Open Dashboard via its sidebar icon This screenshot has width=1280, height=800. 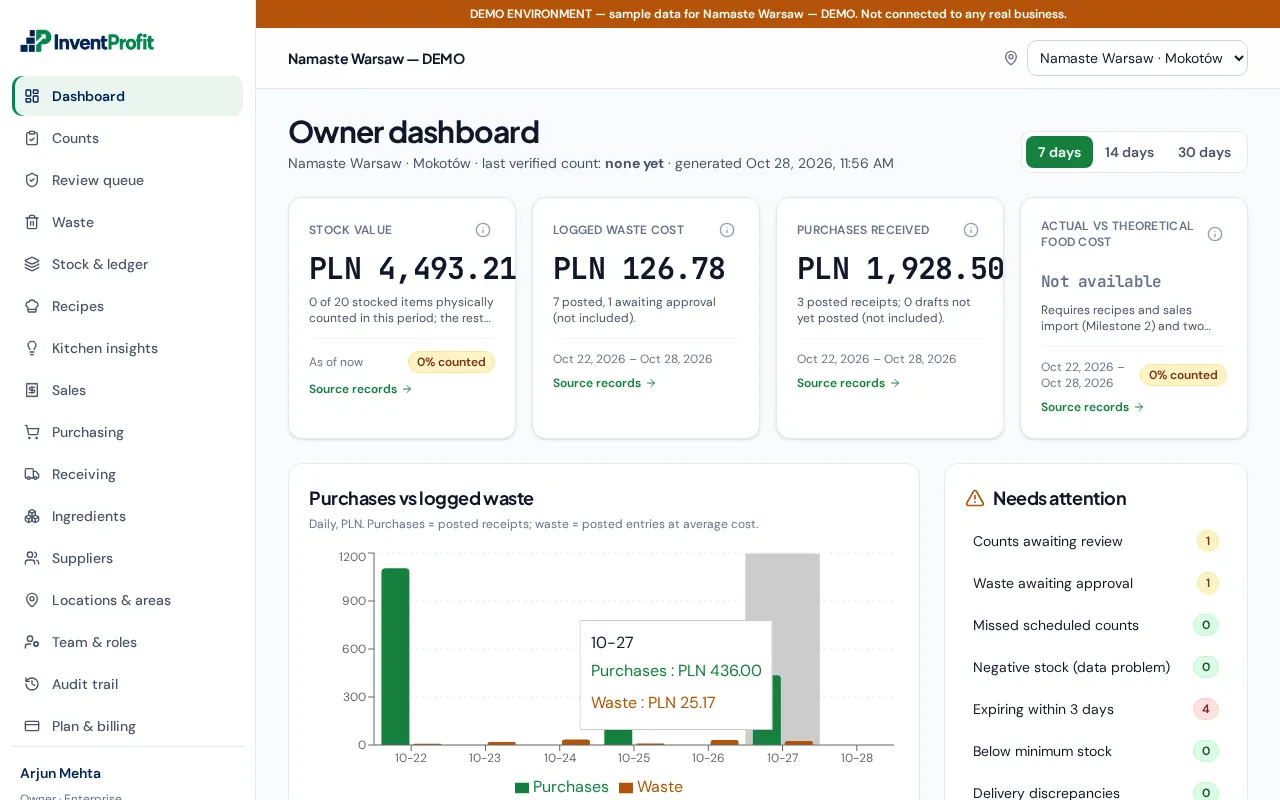pos(32,96)
